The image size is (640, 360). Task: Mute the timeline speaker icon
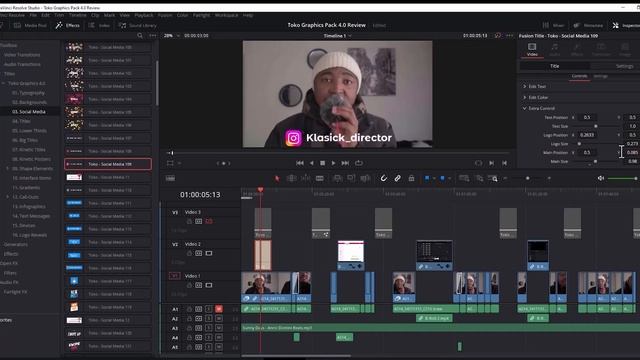pyautogui.click(x=601, y=178)
